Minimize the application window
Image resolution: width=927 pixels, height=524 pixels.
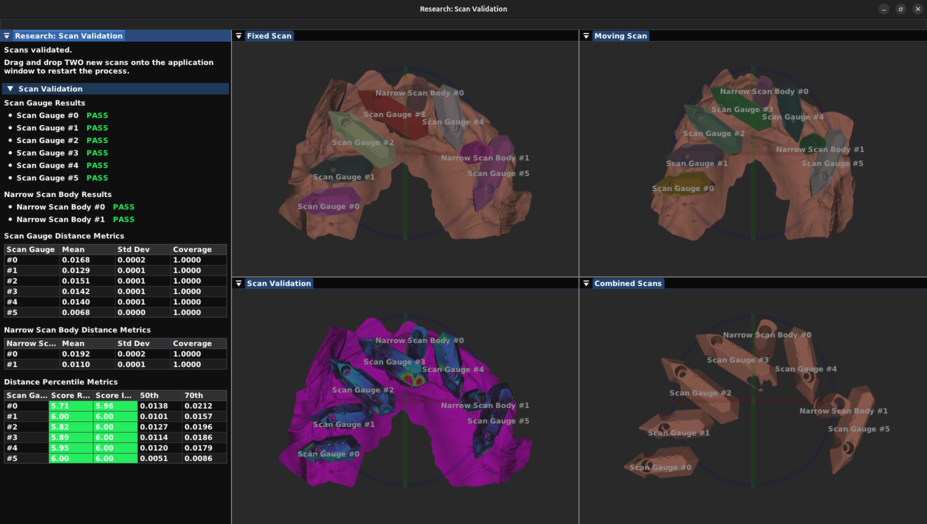click(884, 9)
